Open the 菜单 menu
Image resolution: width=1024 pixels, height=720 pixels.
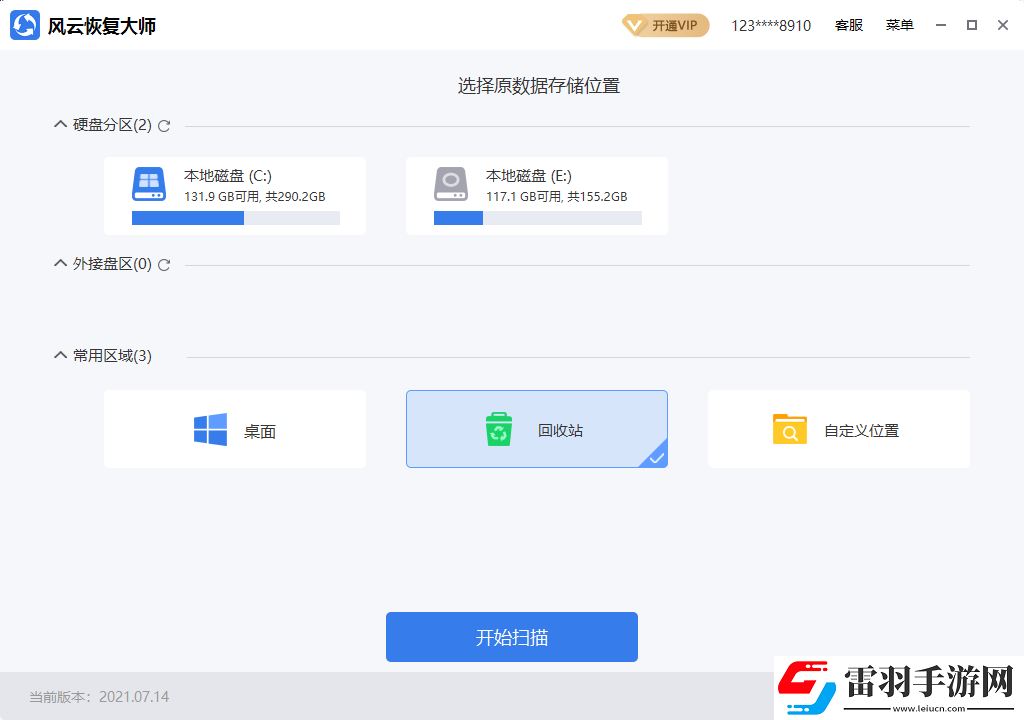(899, 25)
